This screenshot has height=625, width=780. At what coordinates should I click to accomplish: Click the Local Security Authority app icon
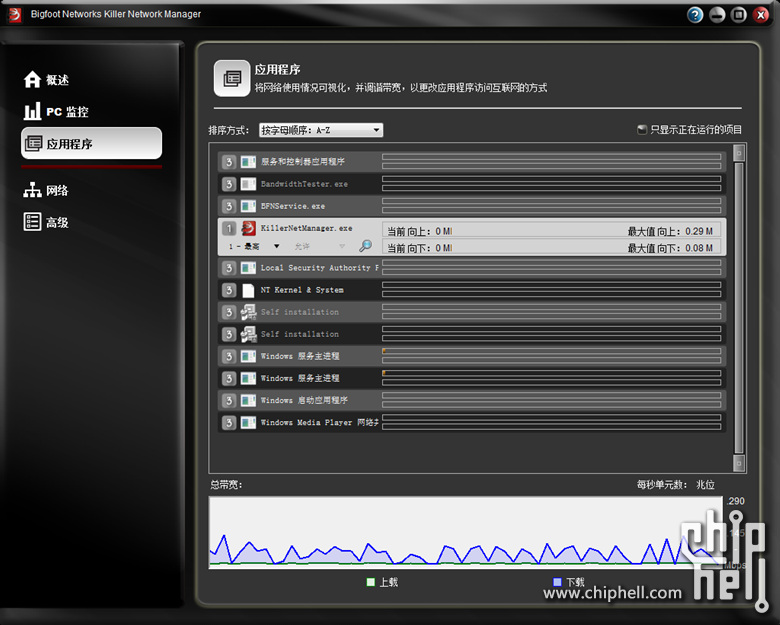pos(248,268)
